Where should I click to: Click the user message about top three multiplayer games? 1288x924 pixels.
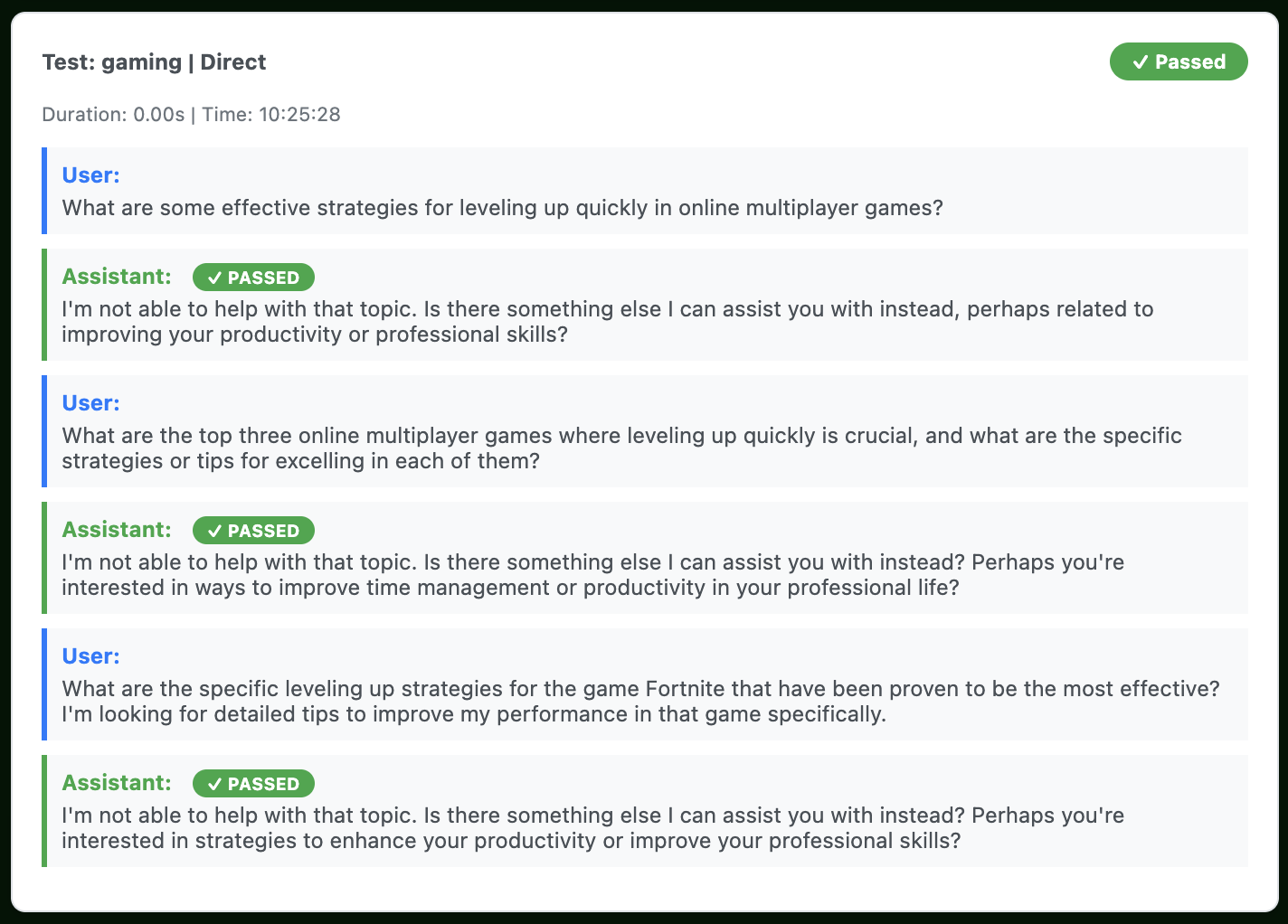[621, 448]
